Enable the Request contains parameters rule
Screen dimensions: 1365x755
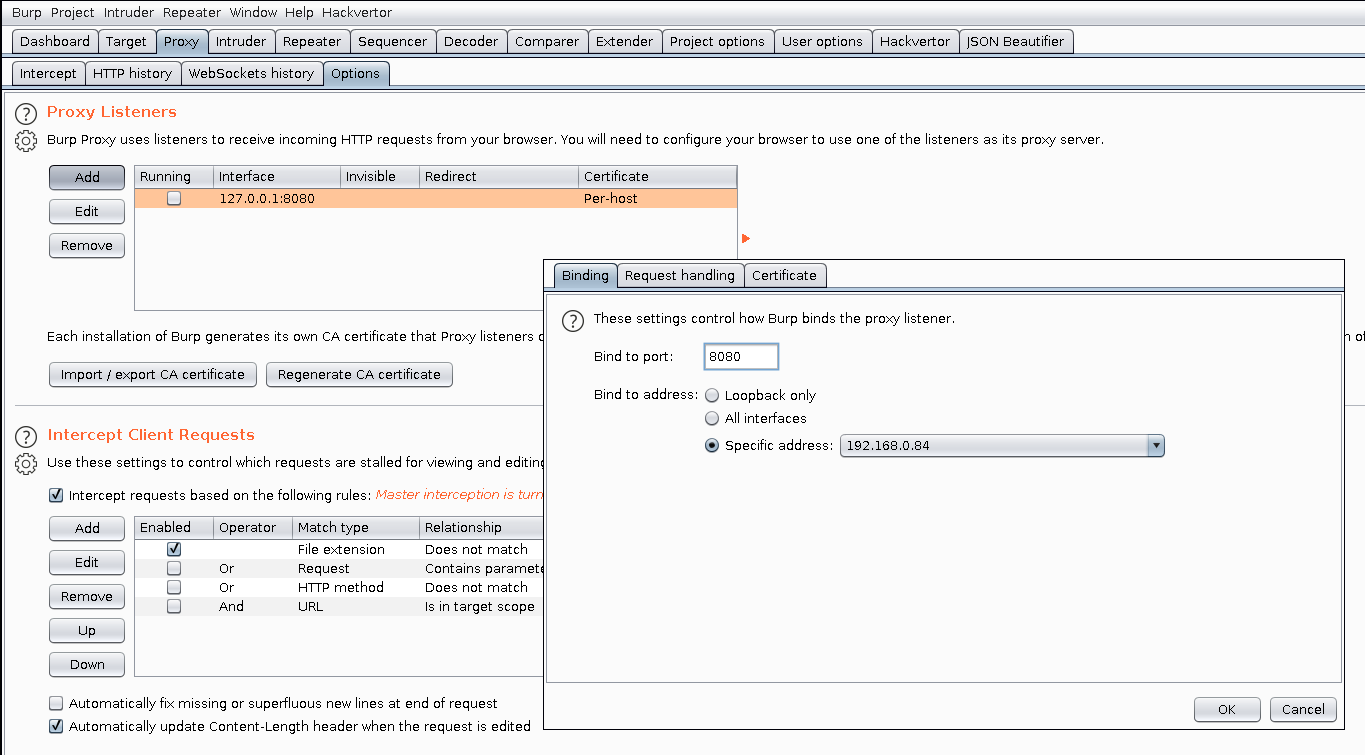(x=174, y=568)
